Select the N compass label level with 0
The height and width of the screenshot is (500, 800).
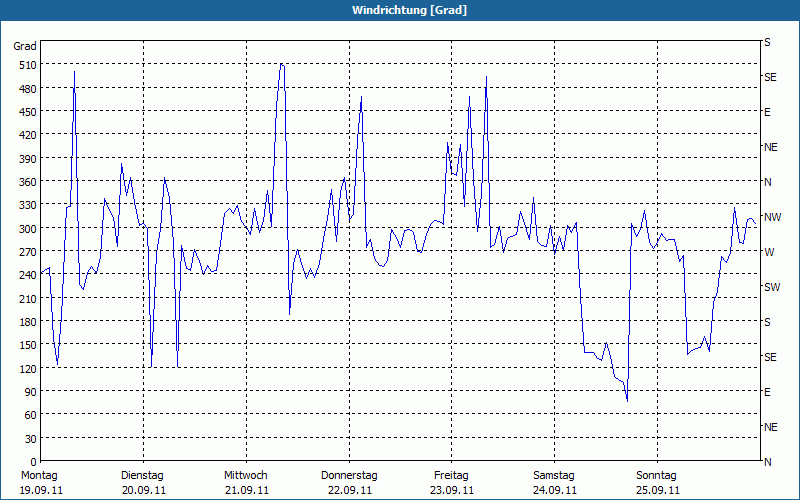point(767,462)
